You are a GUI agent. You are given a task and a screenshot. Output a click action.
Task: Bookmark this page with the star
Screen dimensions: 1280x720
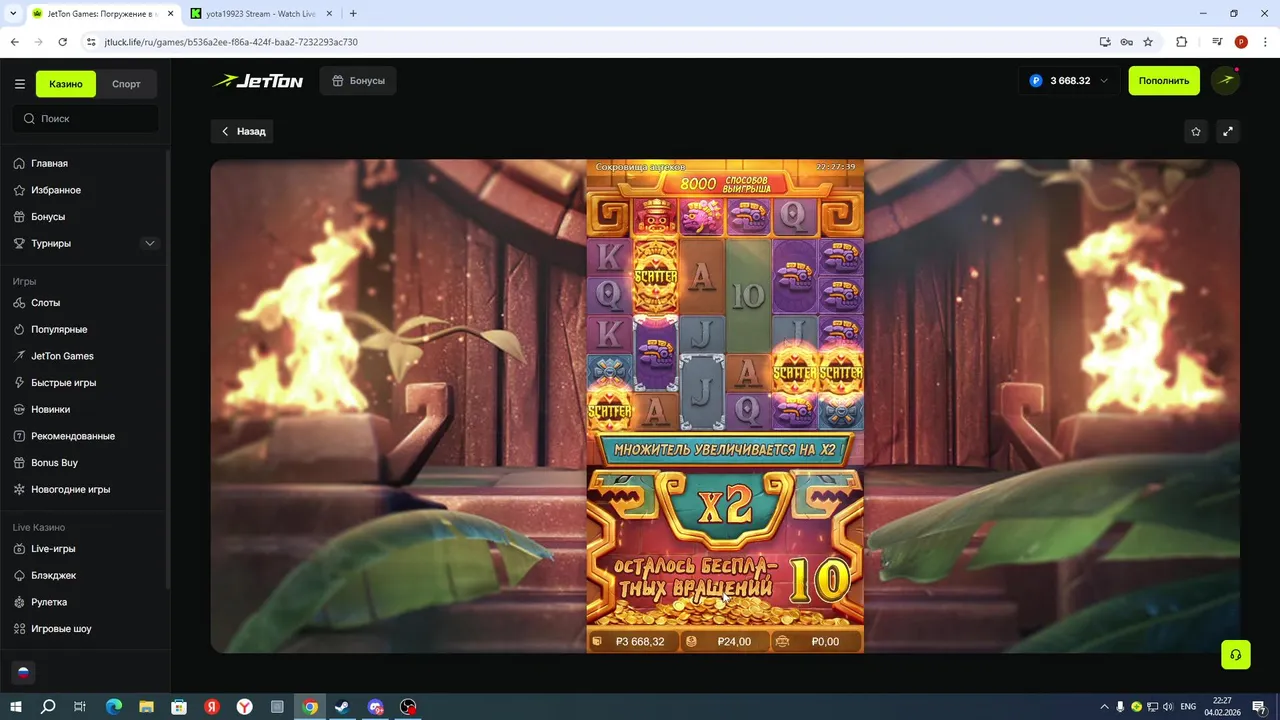[1148, 42]
